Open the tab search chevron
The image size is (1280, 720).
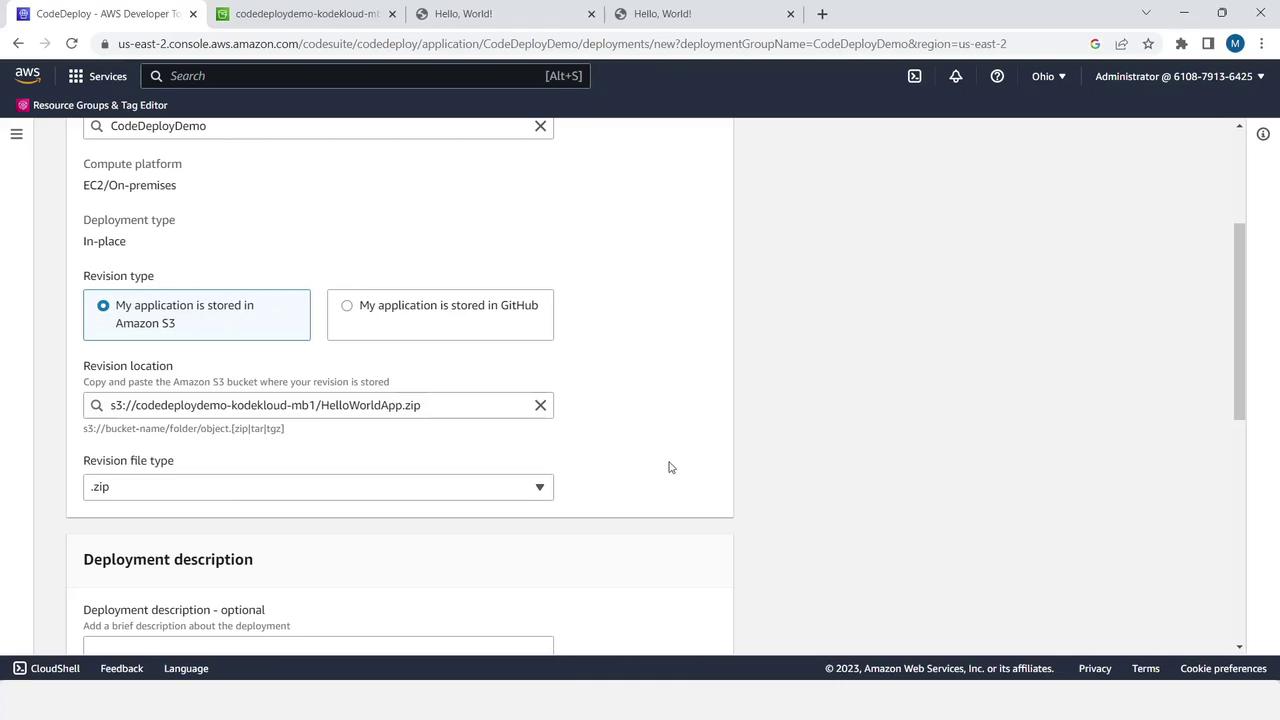click(x=1146, y=13)
